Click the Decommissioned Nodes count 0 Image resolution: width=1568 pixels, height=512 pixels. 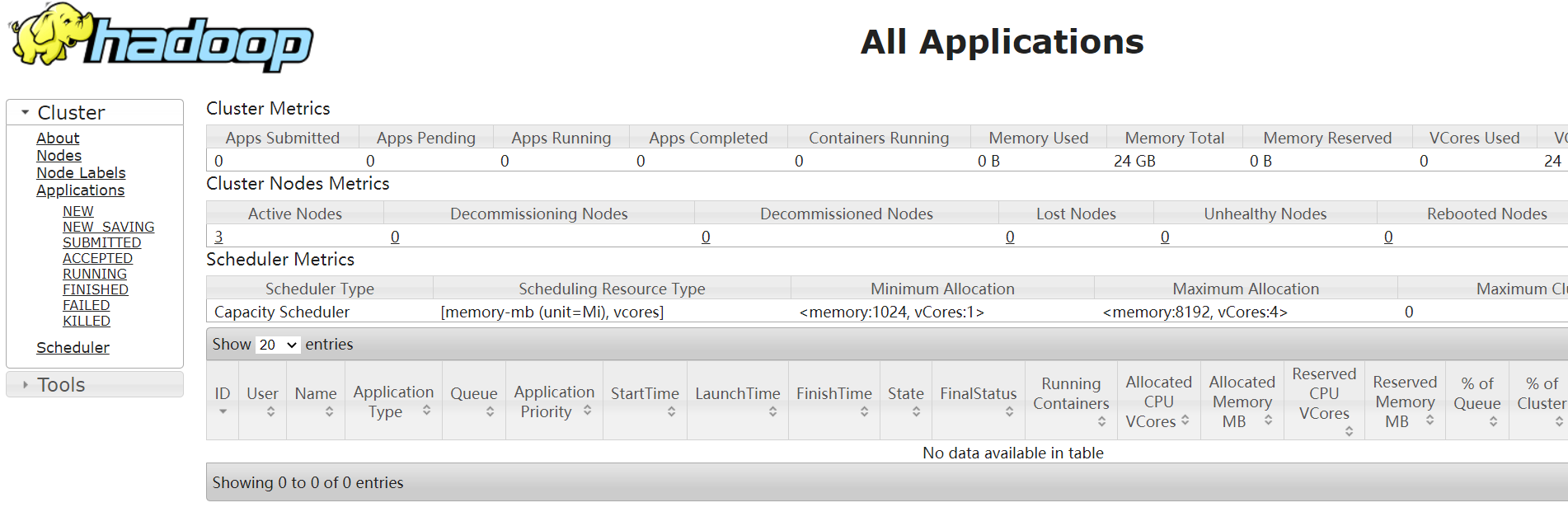coord(706,237)
